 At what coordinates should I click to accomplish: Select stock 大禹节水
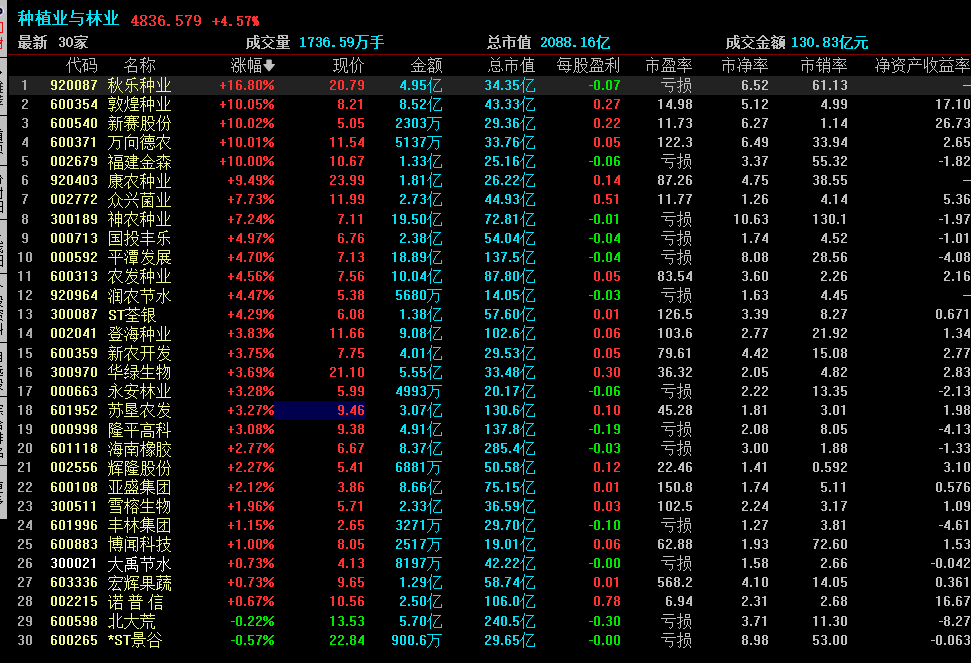[x=139, y=563]
